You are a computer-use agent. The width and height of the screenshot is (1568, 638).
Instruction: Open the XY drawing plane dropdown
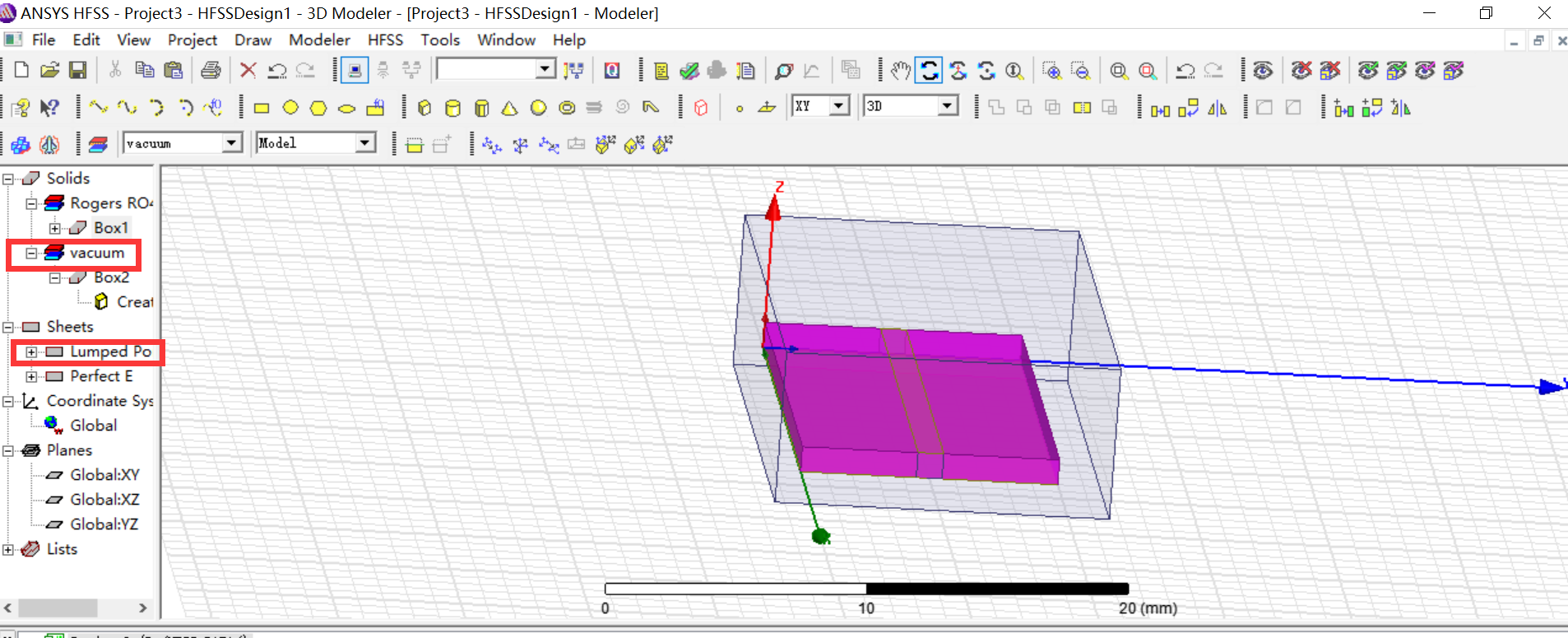pyautogui.click(x=839, y=106)
